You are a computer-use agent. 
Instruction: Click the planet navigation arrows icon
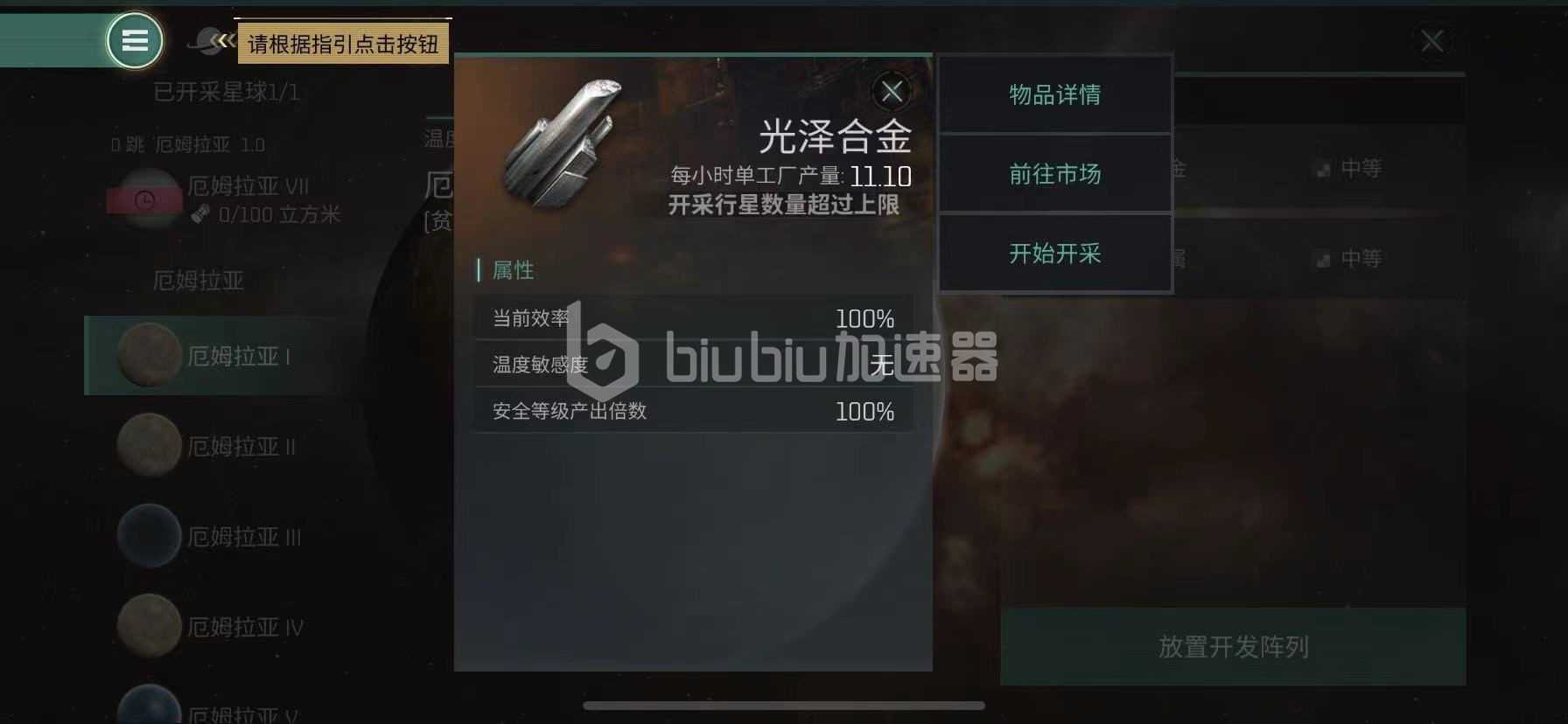[211, 40]
